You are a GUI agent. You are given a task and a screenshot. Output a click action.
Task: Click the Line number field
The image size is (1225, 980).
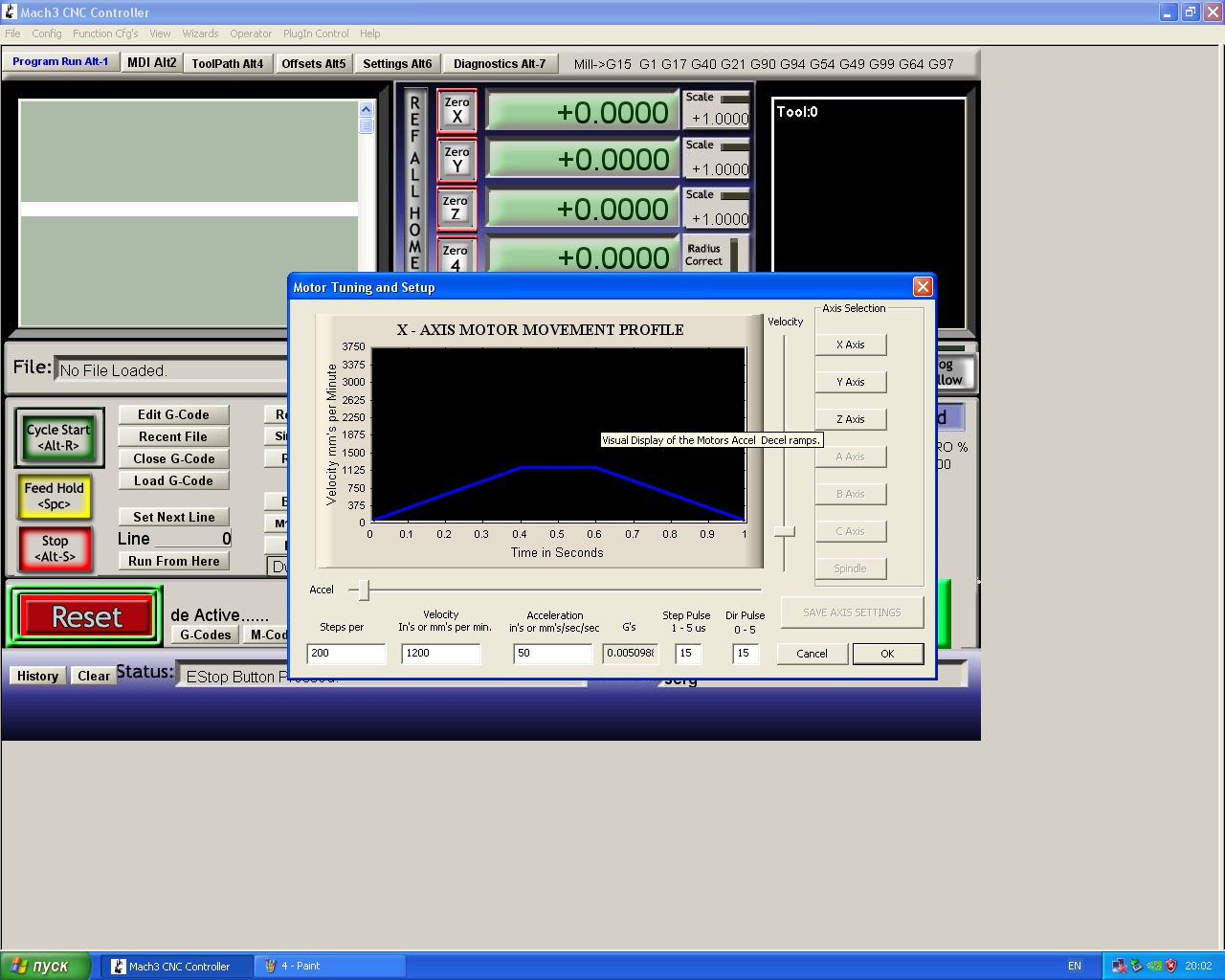pyautogui.click(x=192, y=539)
